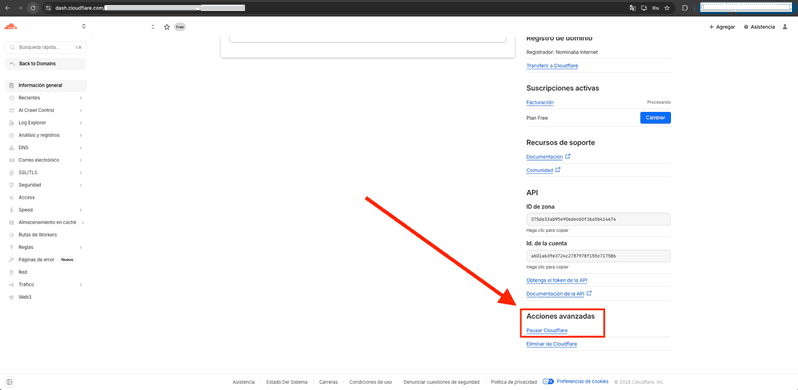The width and height of the screenshot is (798, 390).
Task: Click the AI Crawl Control icon
Action: tap(12, 110)
